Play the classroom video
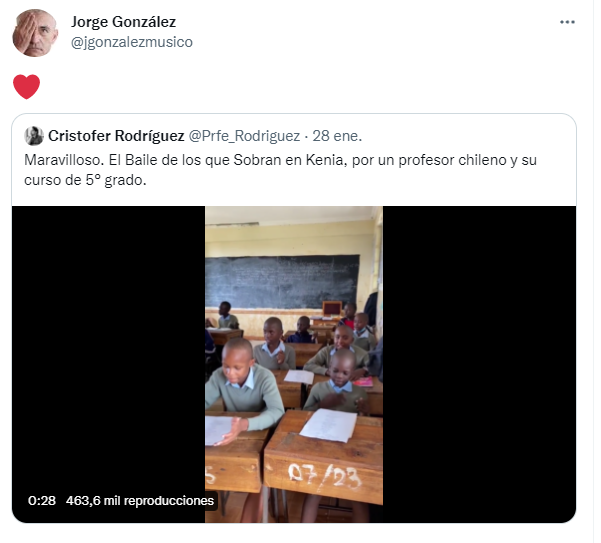Viewport: 601px width, 543px height. [294, 364]
